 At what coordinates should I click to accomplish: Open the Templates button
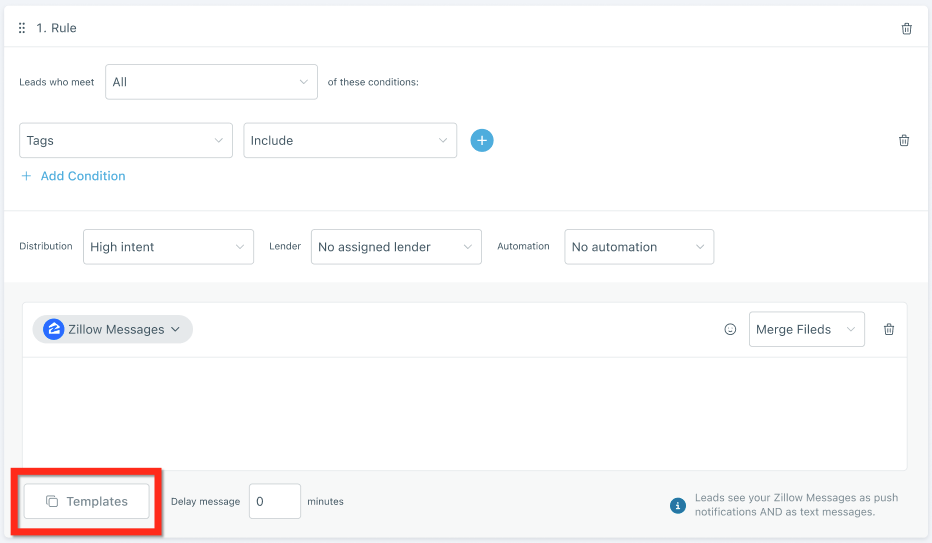pos(87,502)
